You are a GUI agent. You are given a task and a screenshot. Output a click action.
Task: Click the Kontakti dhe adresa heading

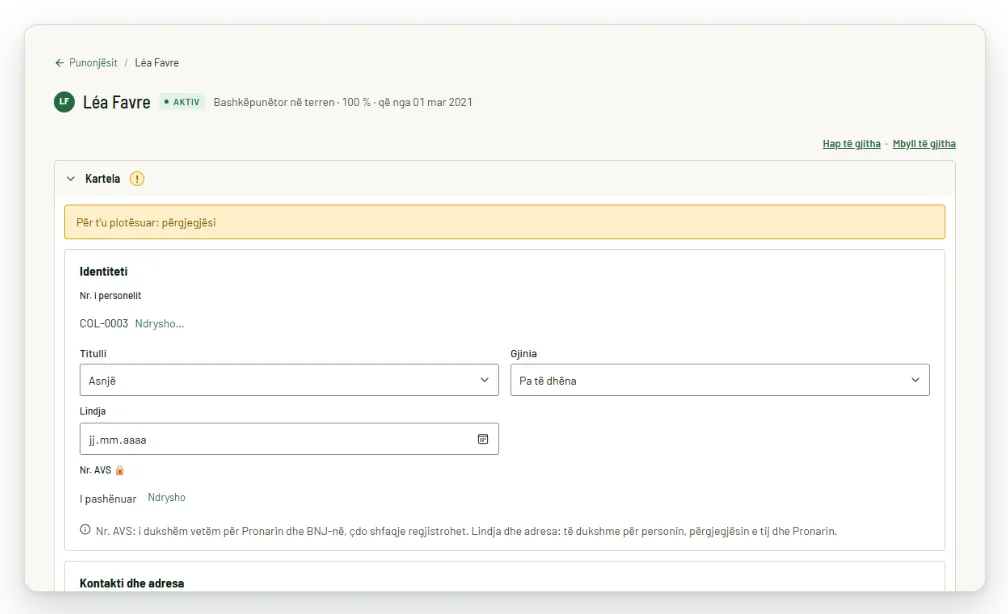pos(132,584)
